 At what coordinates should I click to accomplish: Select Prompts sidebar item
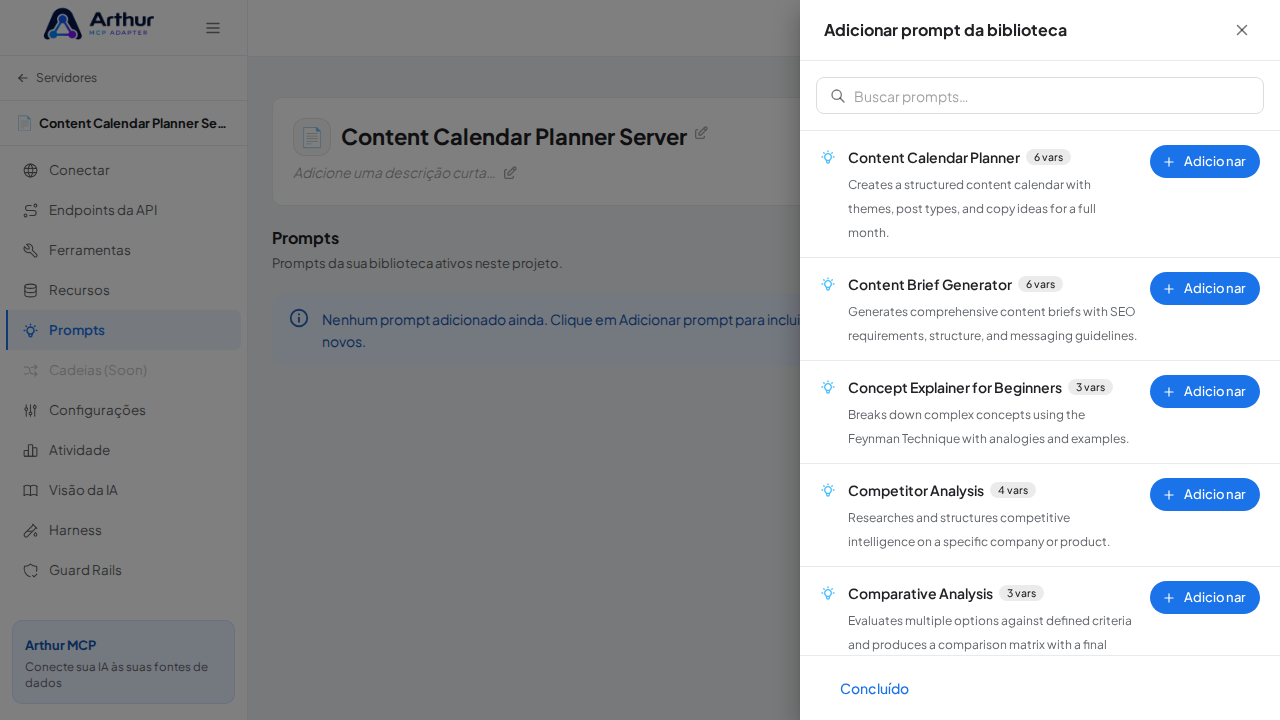(x=123, y=330)
